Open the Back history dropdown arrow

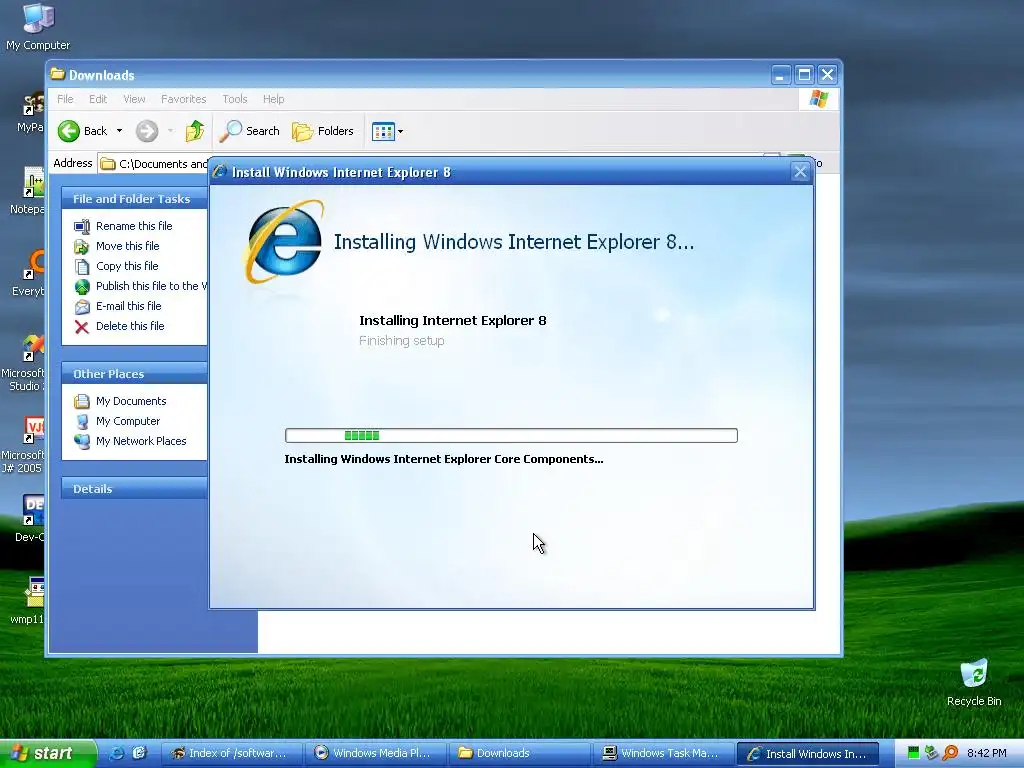(119, 131)
